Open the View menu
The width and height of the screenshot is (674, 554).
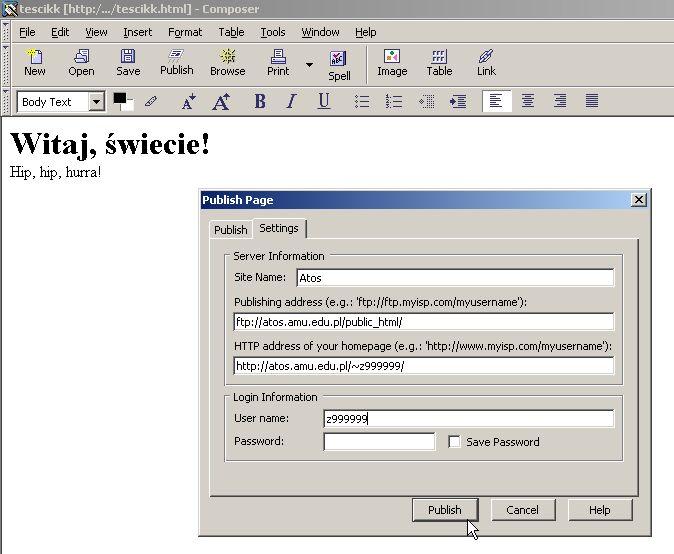click(96, 32)
